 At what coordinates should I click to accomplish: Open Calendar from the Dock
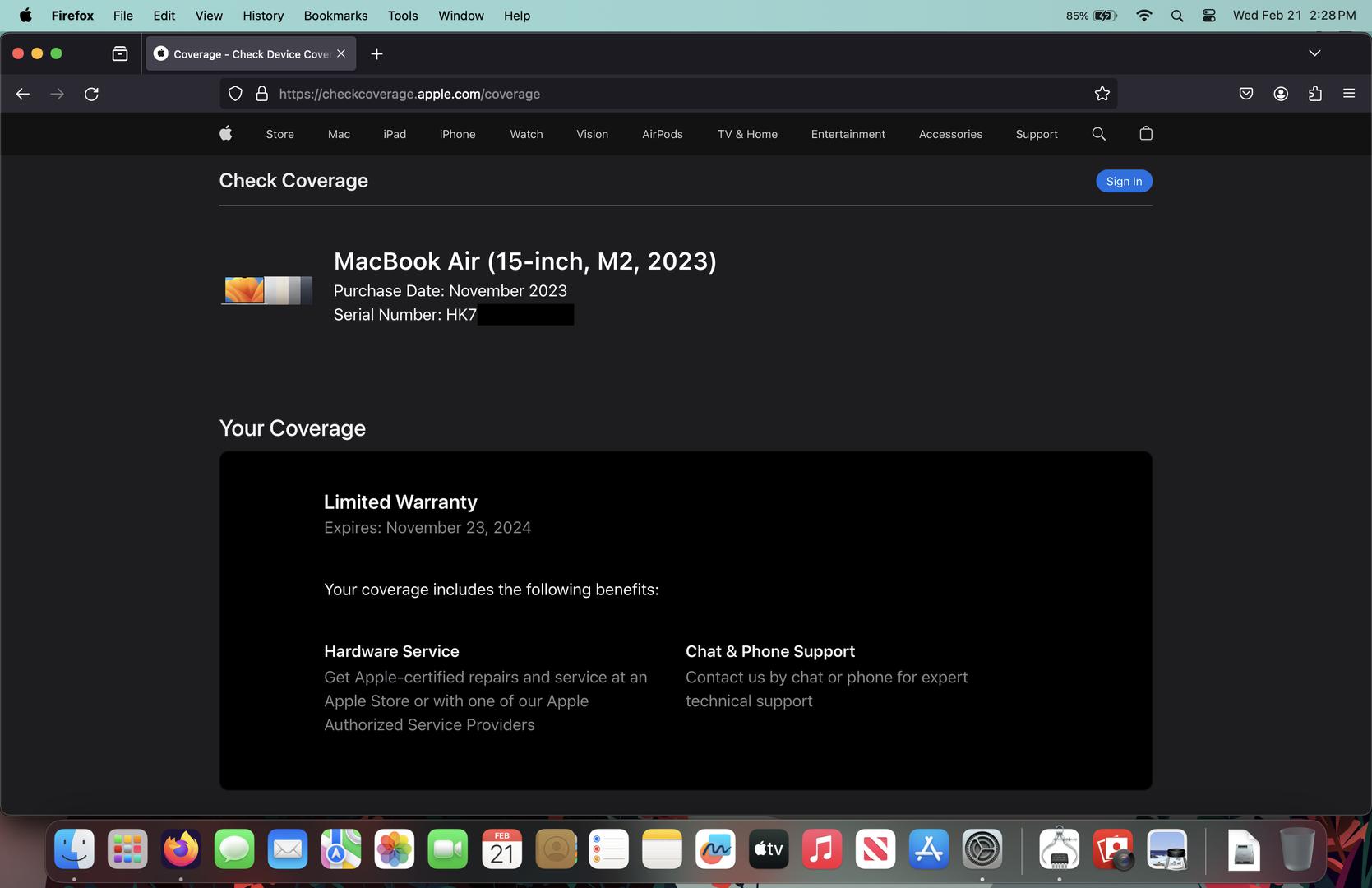[x=501, y=849]
